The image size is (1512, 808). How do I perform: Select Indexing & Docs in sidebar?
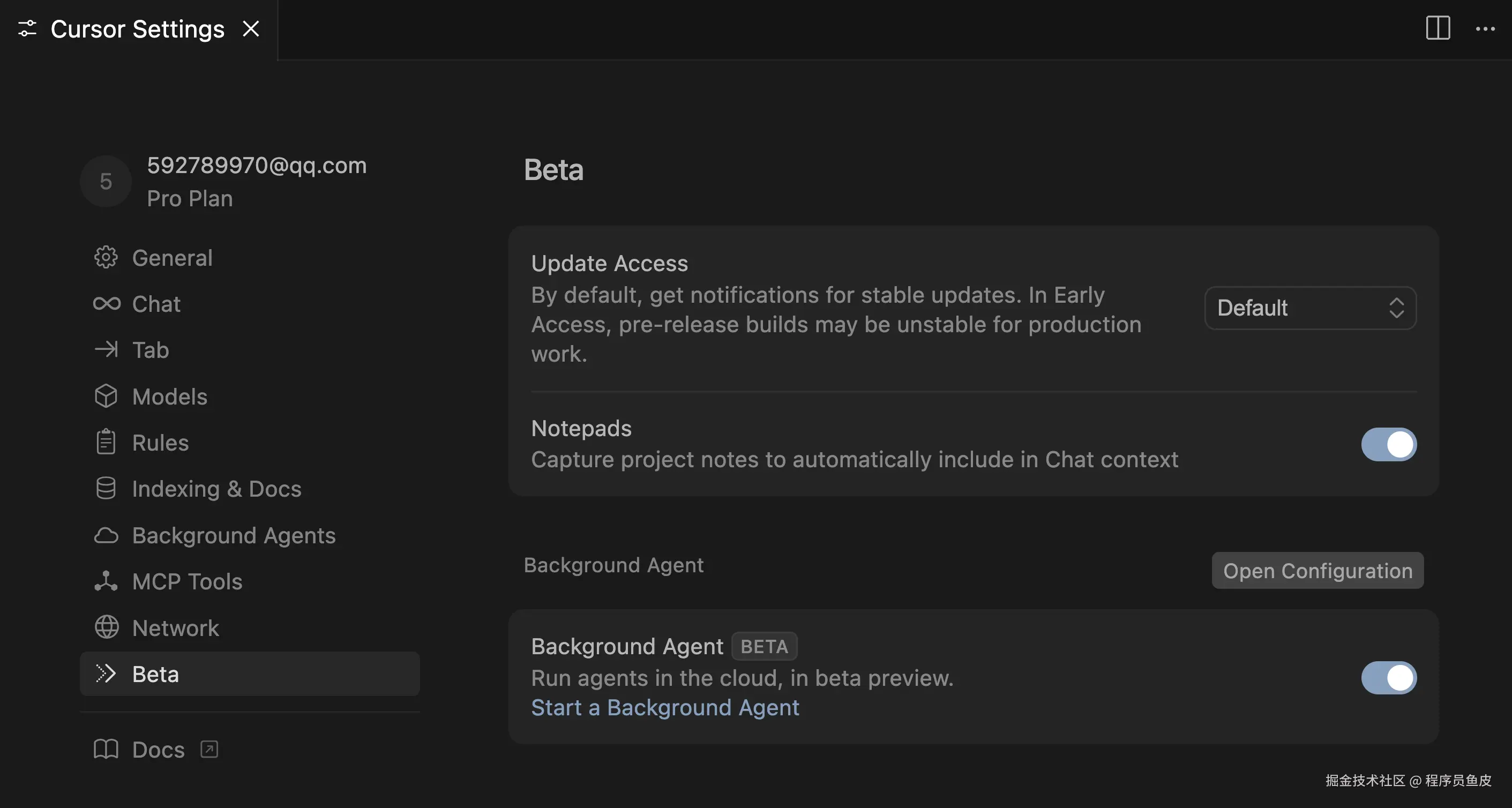pos(216,489)
